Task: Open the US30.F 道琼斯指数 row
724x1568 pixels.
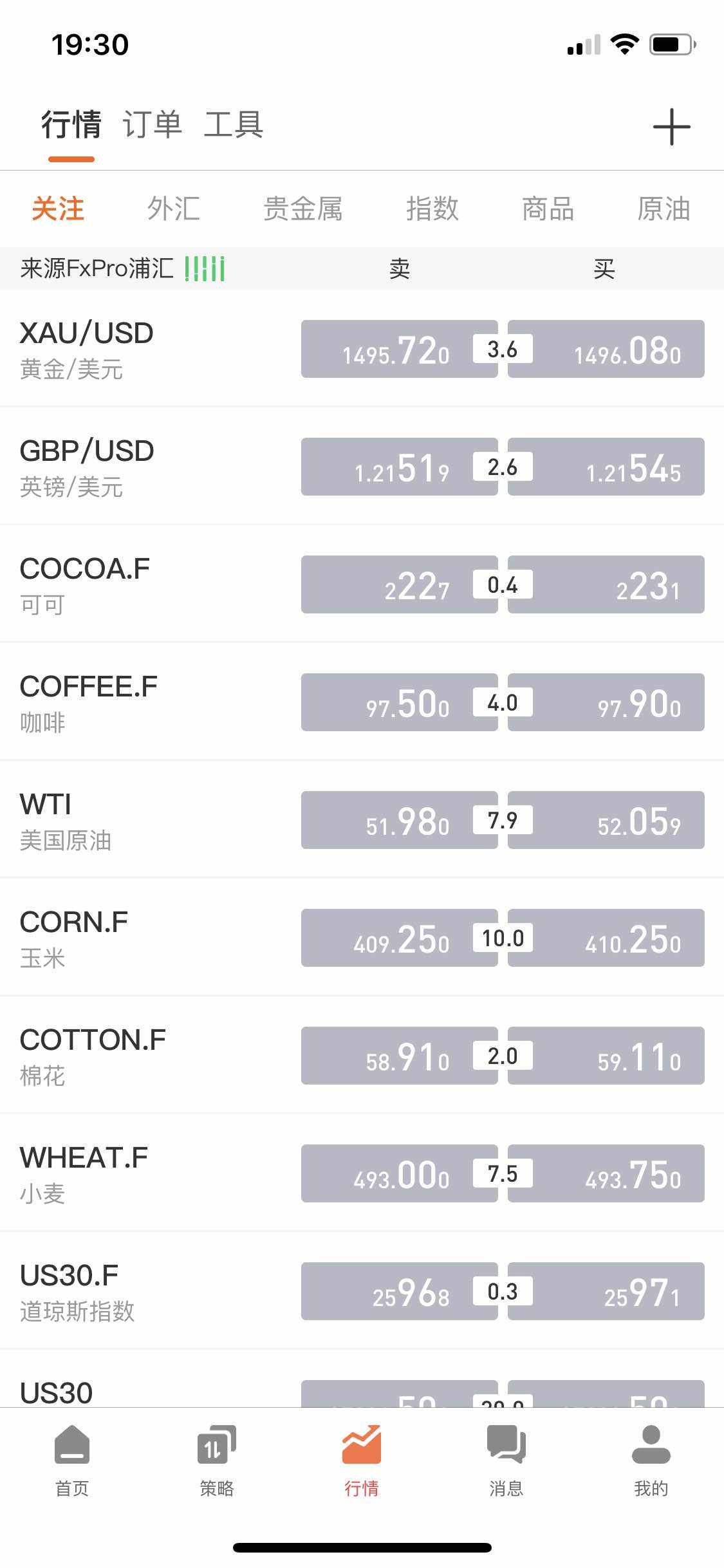Action: [x=129, y=1291]
